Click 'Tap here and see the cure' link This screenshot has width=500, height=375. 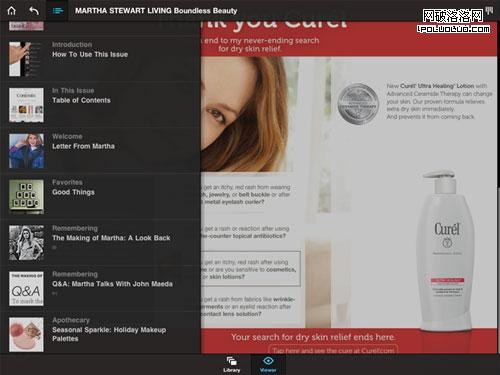point(333,350)
